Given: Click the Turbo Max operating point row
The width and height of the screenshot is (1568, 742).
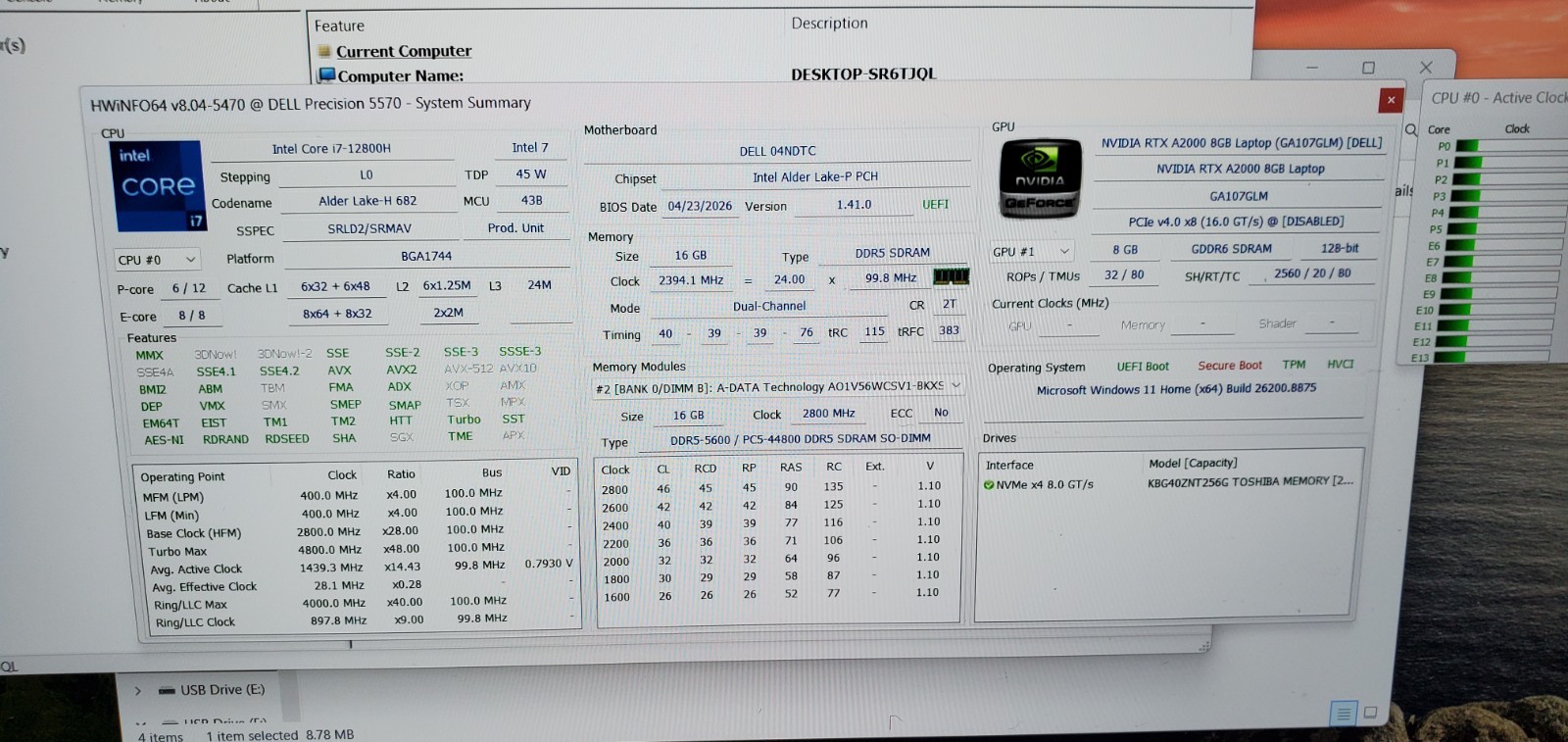Looking at the screenshot, I should coord(359,550).
